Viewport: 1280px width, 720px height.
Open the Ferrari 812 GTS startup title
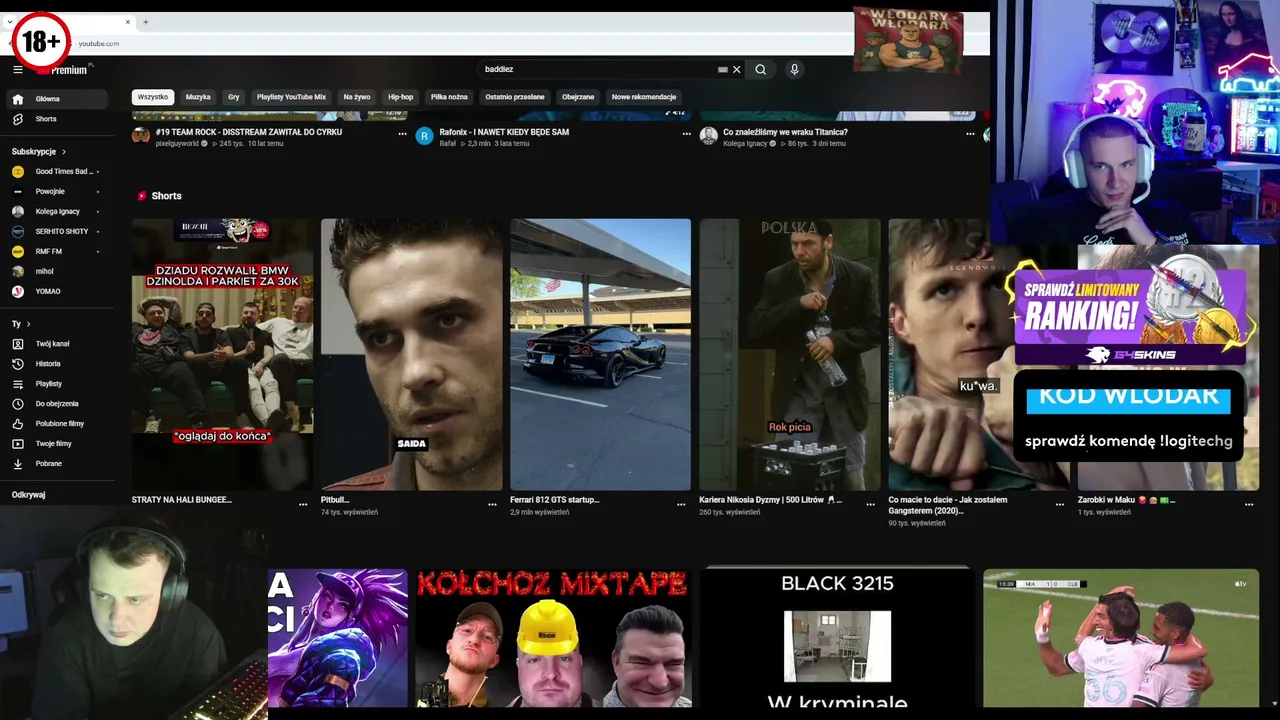click(x=555, y=500)
